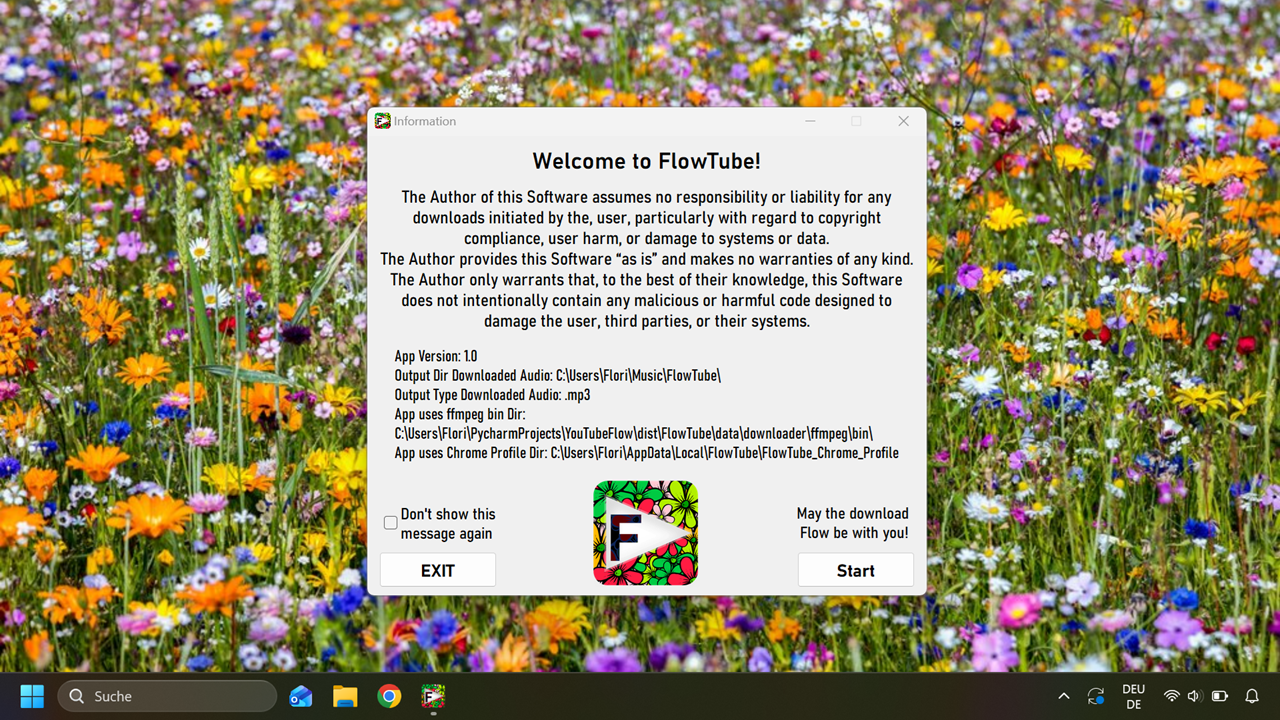Click the Output Dir Downloaded Audio path line

point(557,375)
